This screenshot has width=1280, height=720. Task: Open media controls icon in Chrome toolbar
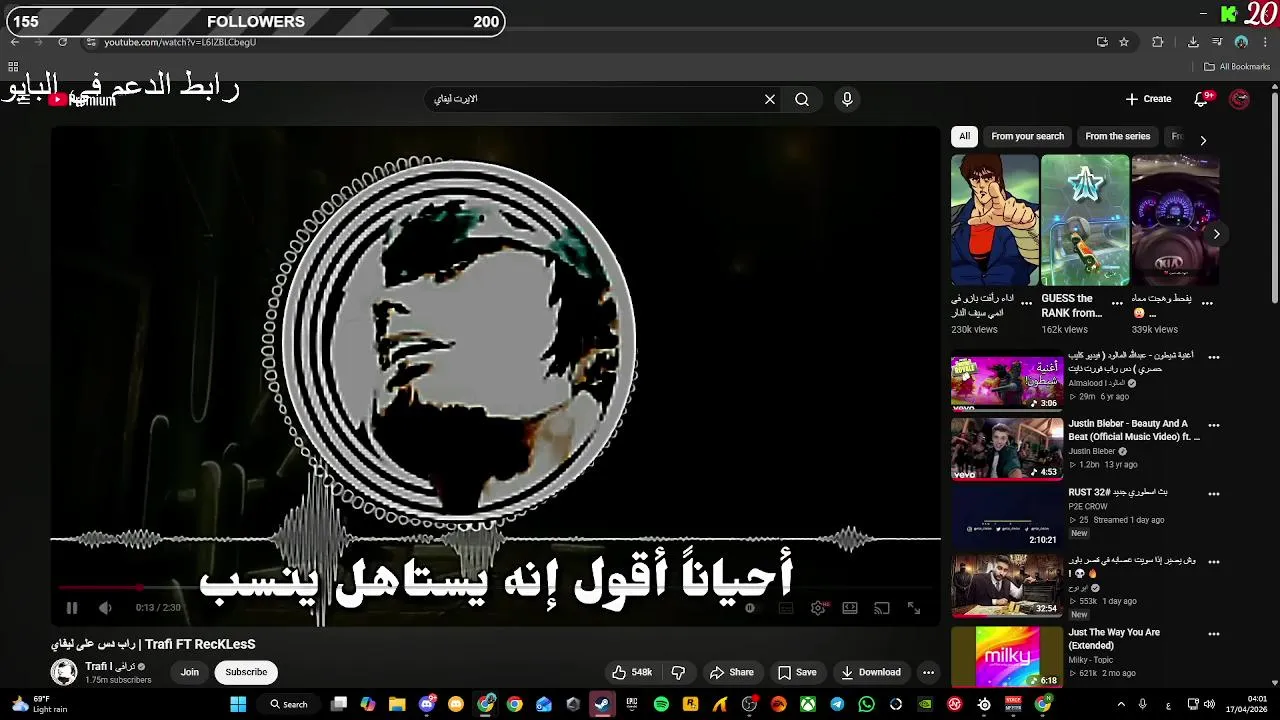click(1217, 42)
